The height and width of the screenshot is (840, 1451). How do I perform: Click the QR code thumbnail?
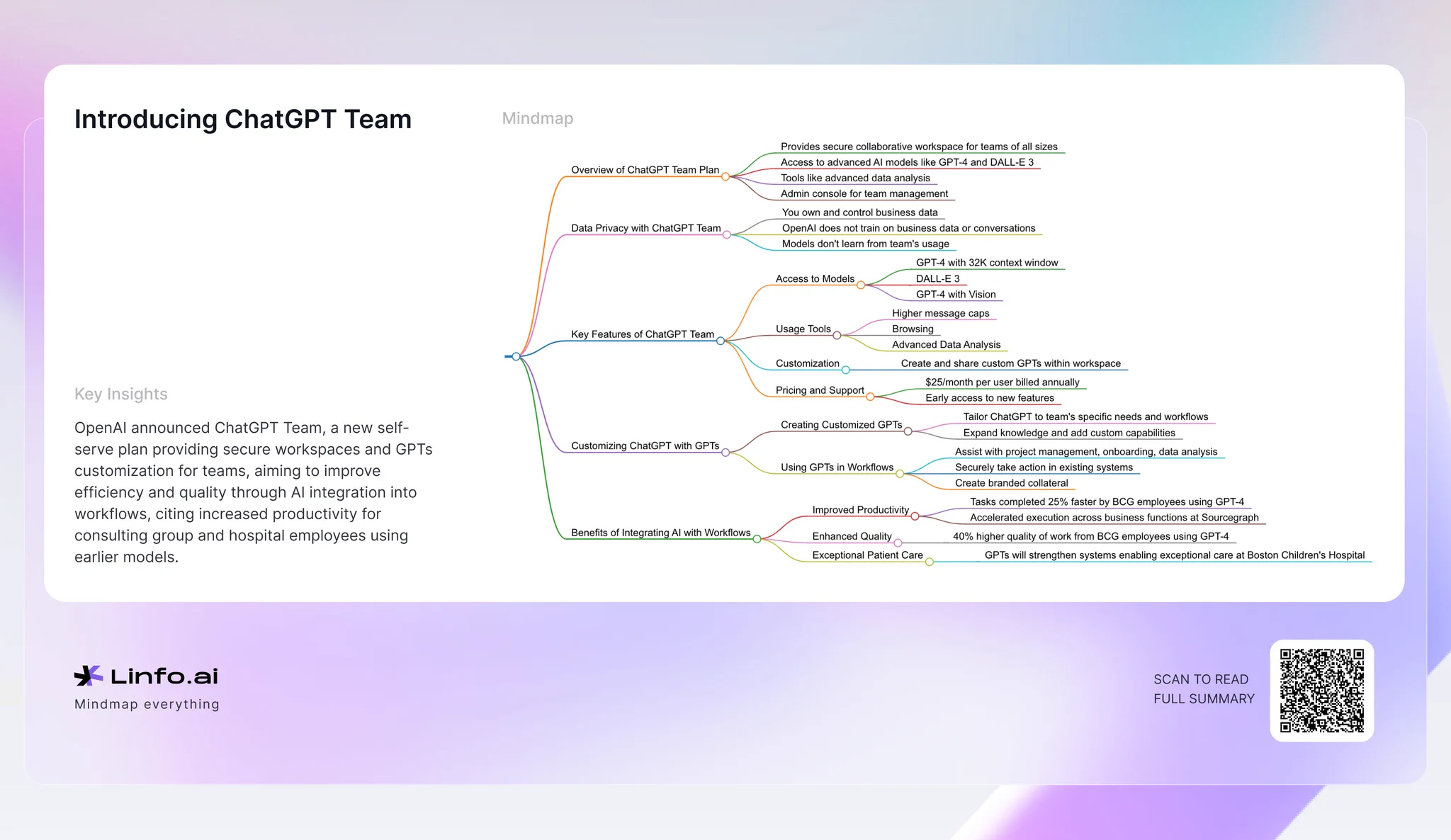(x=1321, y=691)
